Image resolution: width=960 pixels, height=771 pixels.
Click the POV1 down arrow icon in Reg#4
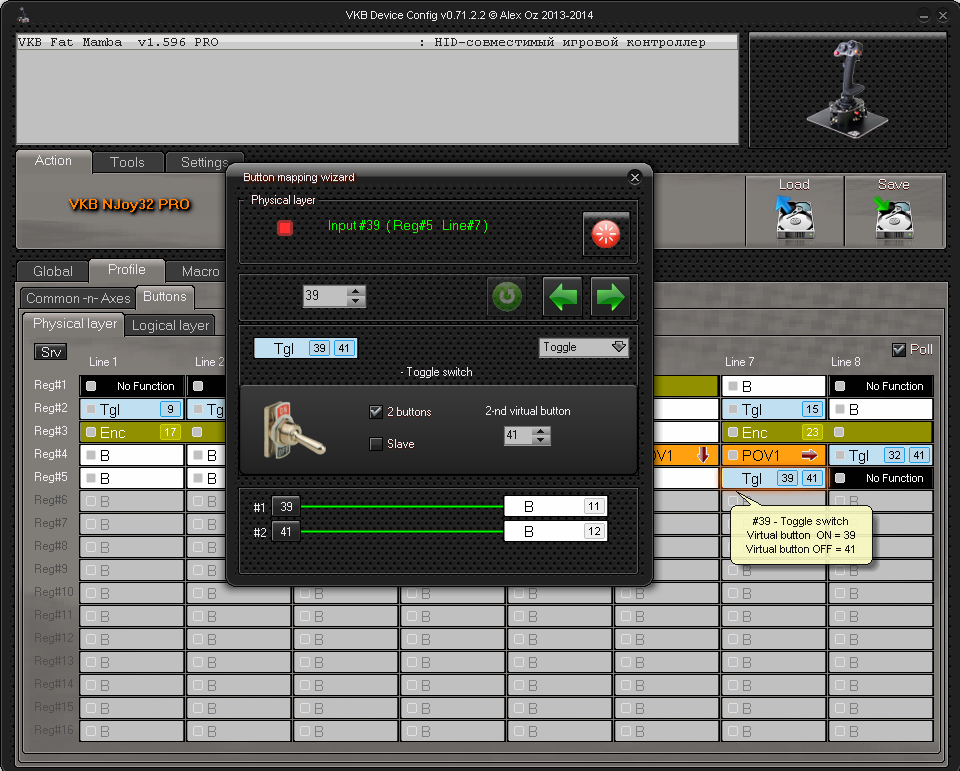[x=703, y=455]
